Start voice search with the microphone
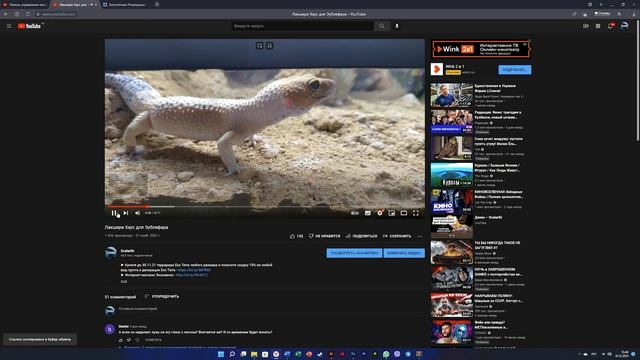This screenshot has width=640, height=360. pyautogui.click(x=397, y=26)
